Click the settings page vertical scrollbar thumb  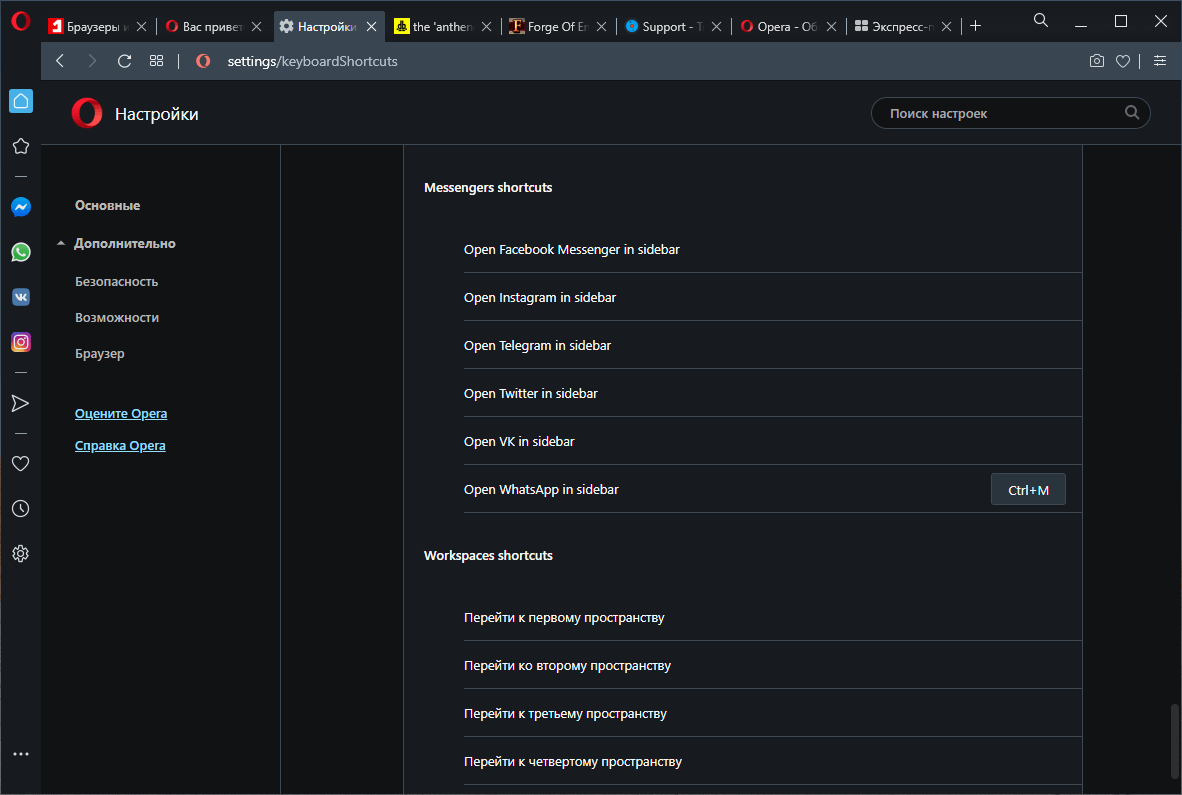[1175, 741]
